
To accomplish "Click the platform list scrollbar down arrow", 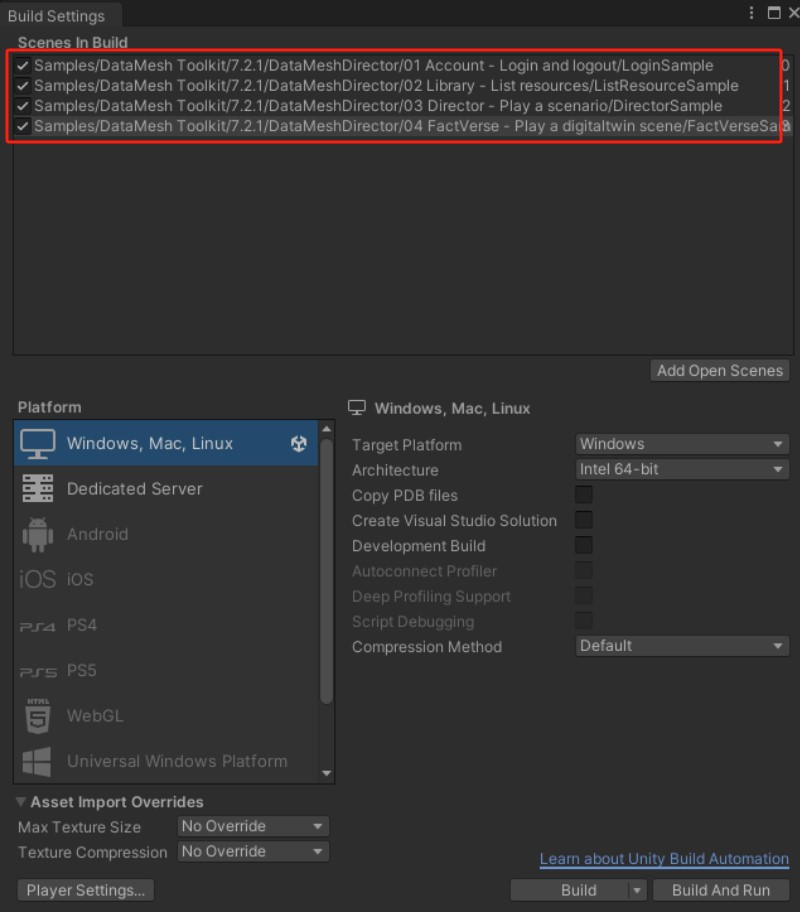I will coord(326,774).
